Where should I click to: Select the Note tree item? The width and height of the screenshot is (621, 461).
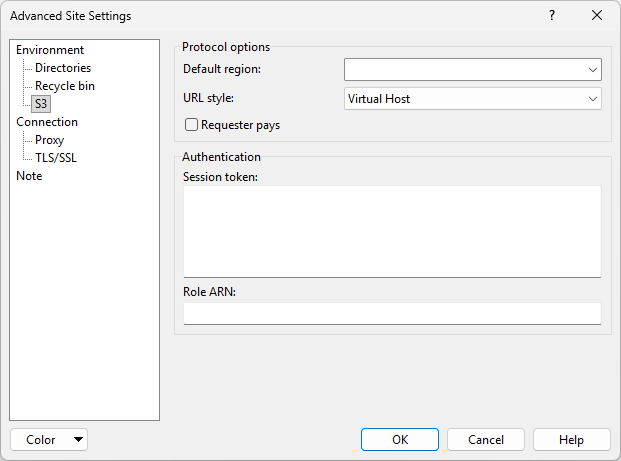(x=29, y=176)
